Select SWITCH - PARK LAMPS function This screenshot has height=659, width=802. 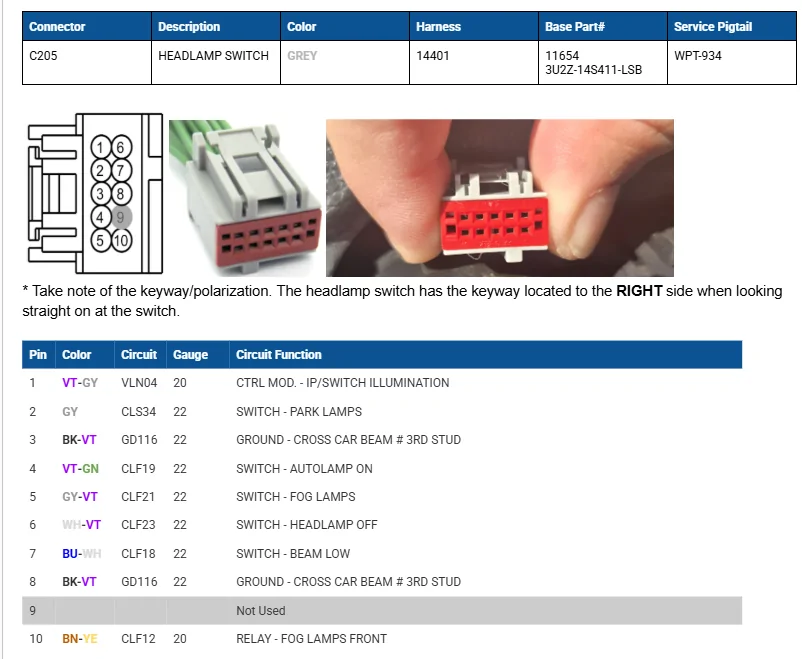(299, 411)
